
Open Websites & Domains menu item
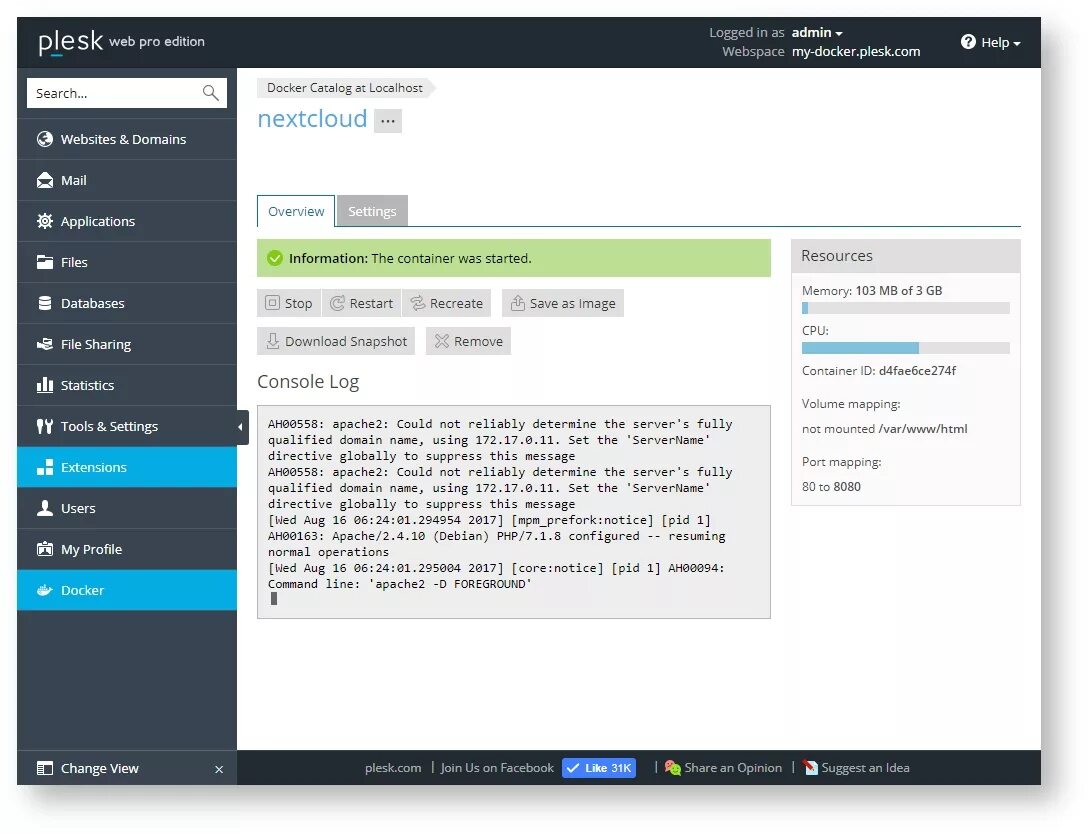pos(127,139)
